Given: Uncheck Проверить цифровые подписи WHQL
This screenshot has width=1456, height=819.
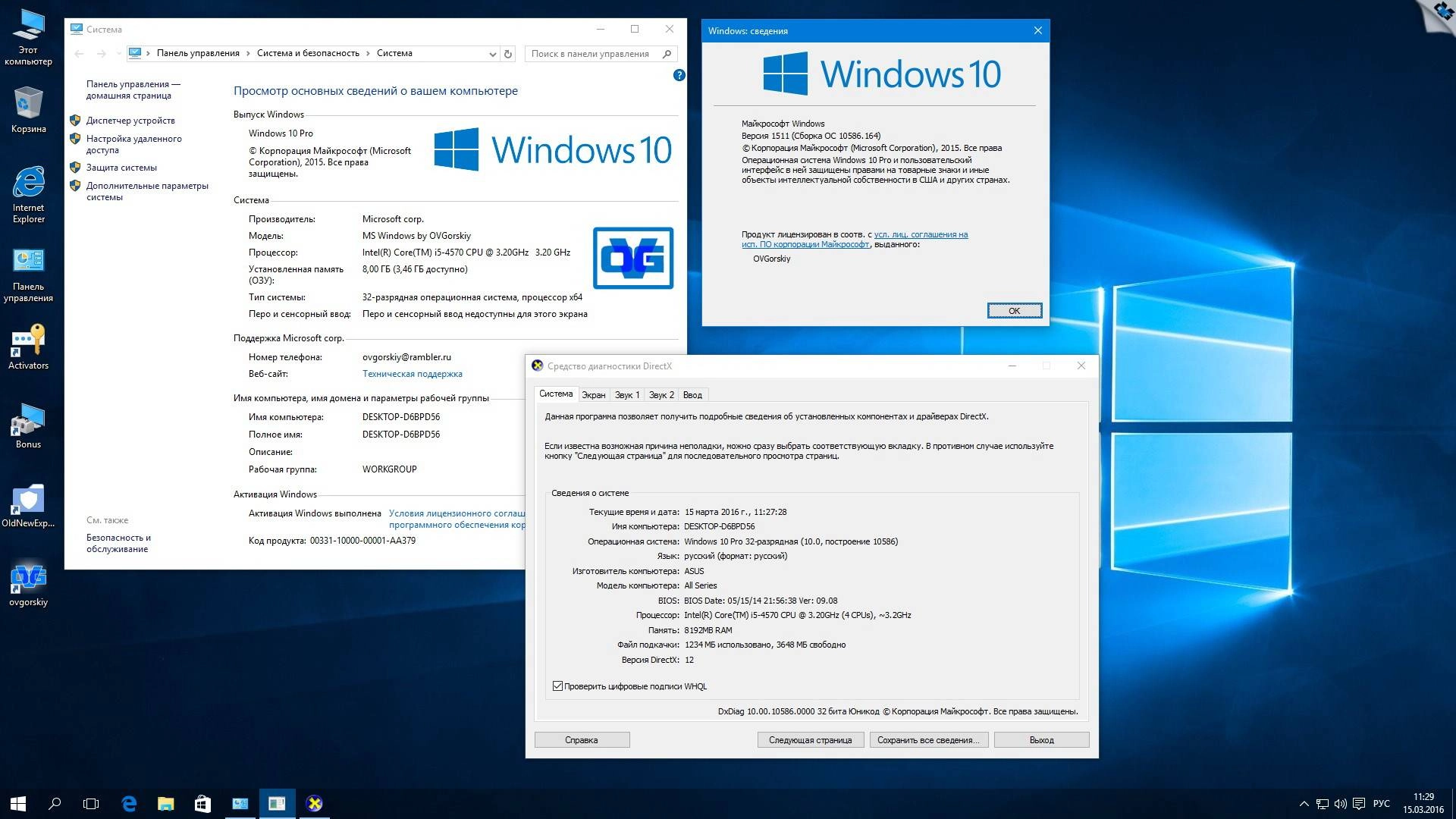Looking at the screenshot, I should 559,686.
